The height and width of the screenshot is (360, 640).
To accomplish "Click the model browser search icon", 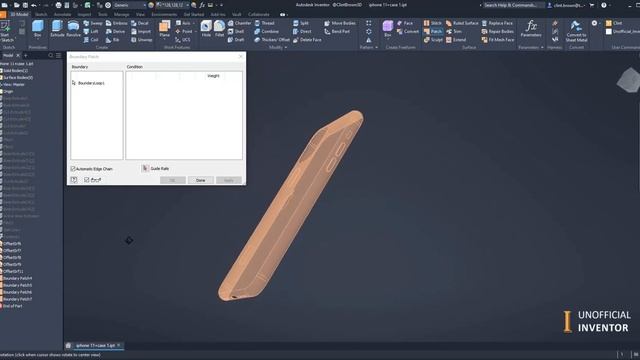I will click(51, 55).
